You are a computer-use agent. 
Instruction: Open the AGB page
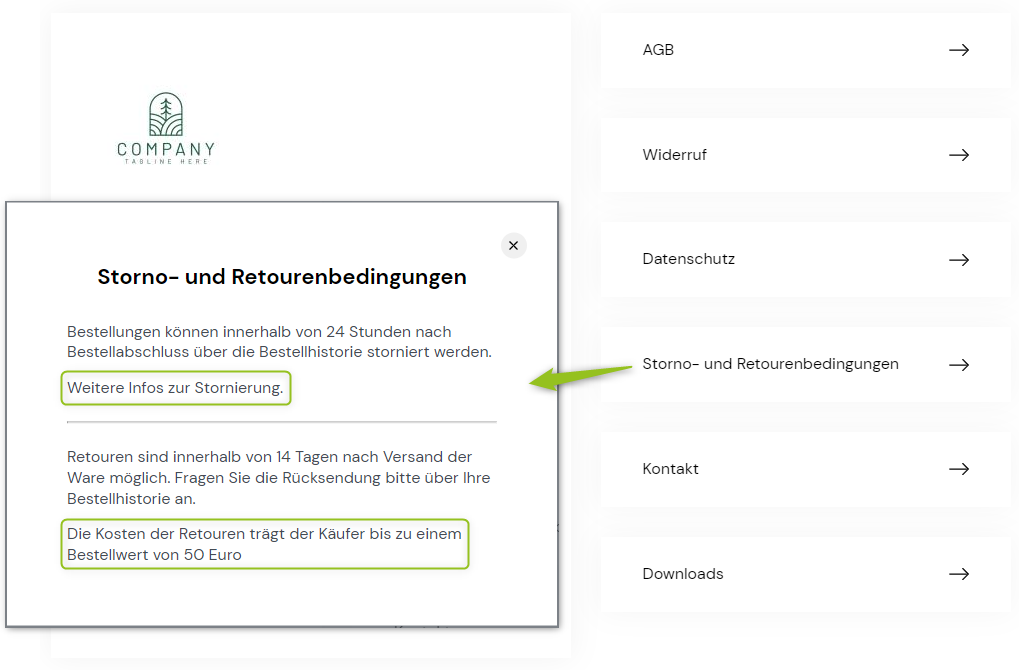[806, 50]
